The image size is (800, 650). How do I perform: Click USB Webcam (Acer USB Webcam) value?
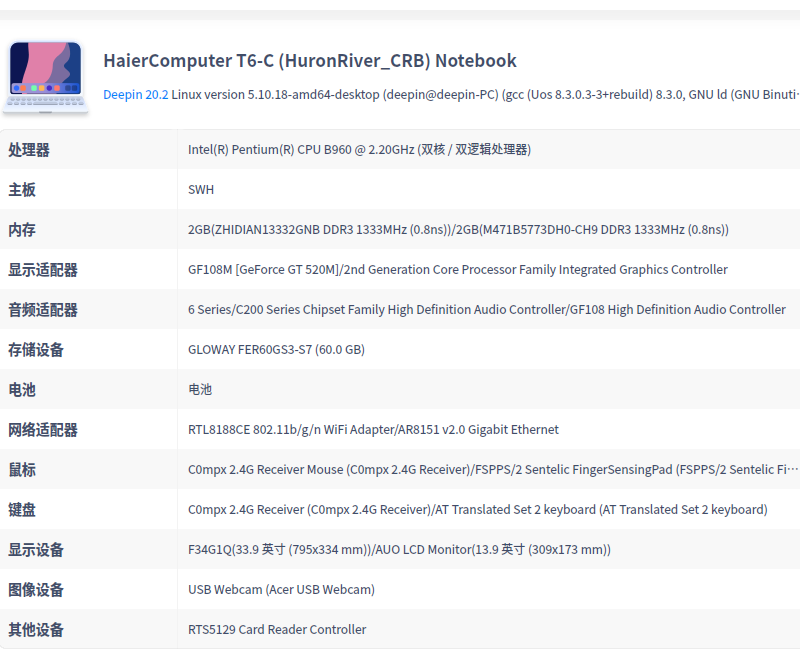pos(281,589)
